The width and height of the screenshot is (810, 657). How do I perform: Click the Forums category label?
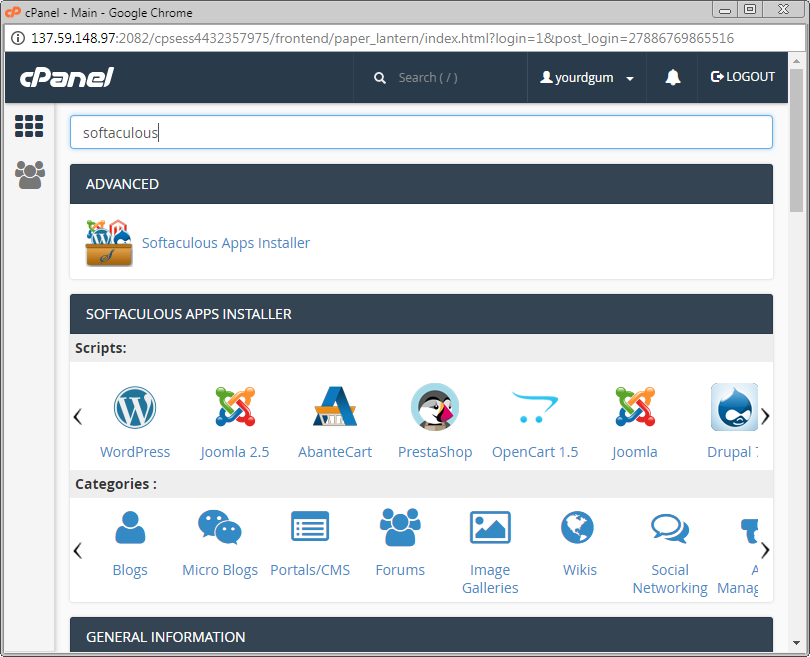click(x=400, y=570)
